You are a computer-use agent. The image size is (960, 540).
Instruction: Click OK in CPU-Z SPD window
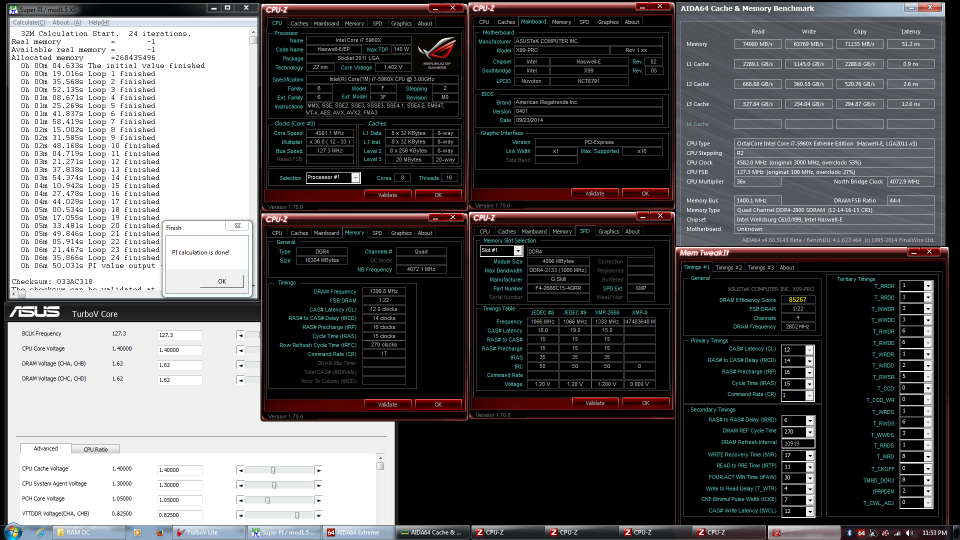645,403
